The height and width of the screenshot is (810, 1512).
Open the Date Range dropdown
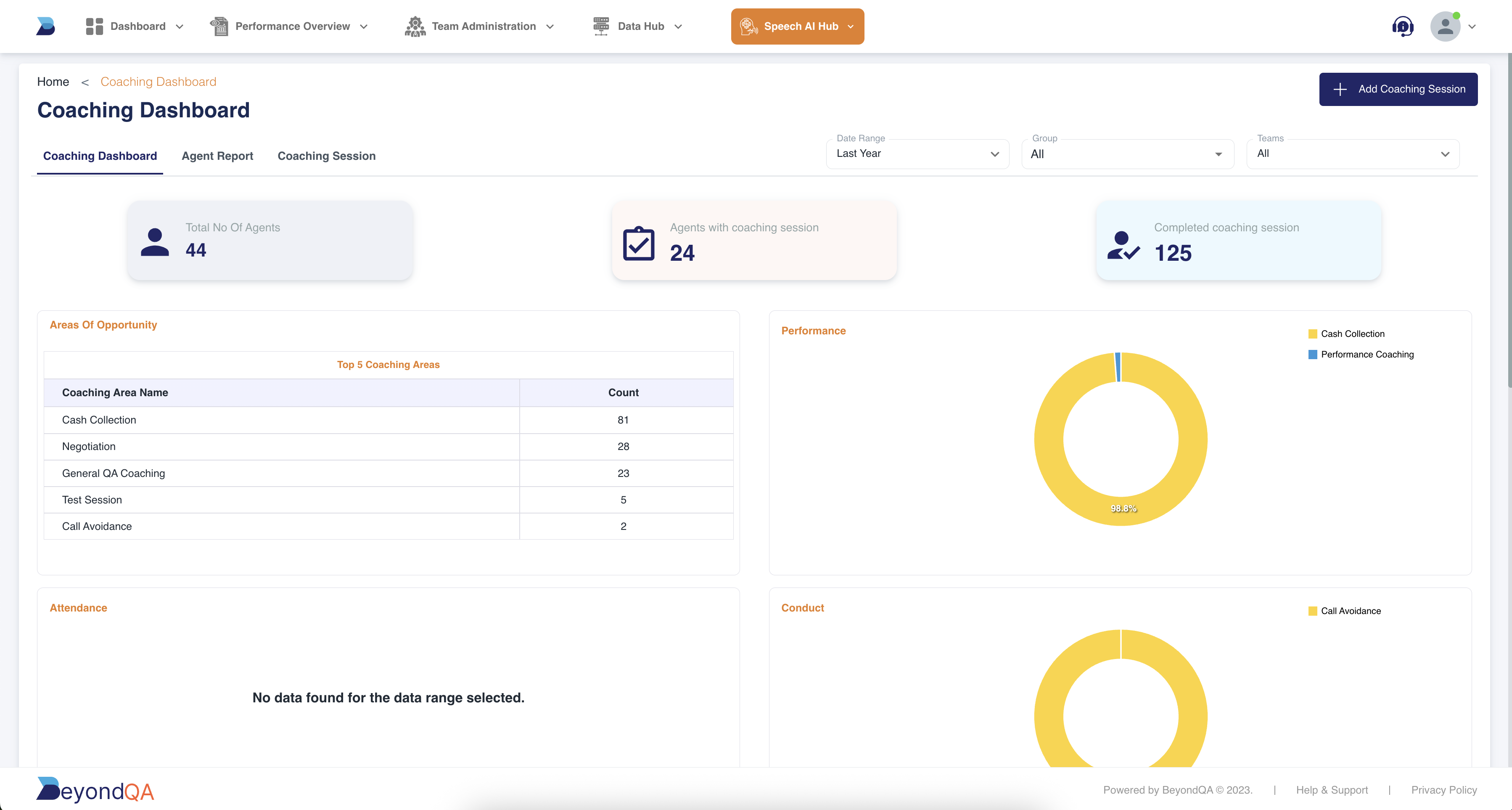(x=917, y=154)
